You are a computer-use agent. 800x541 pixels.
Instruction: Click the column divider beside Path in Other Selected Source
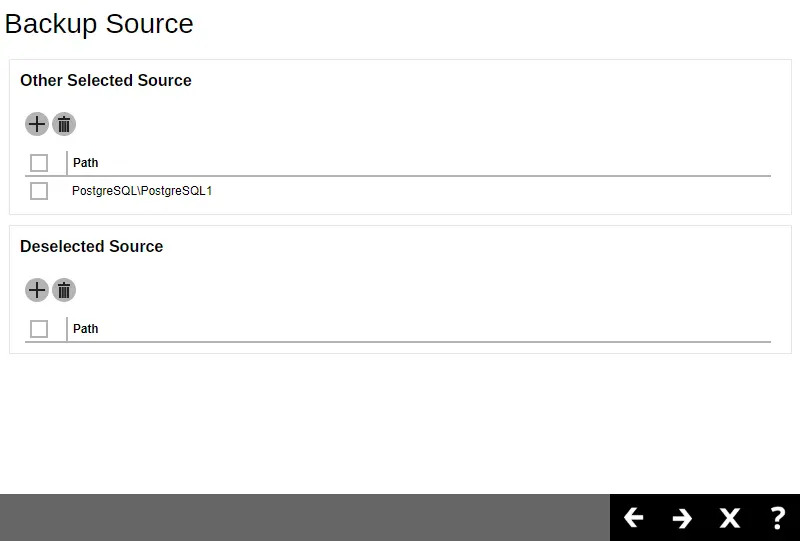point(67,163)
